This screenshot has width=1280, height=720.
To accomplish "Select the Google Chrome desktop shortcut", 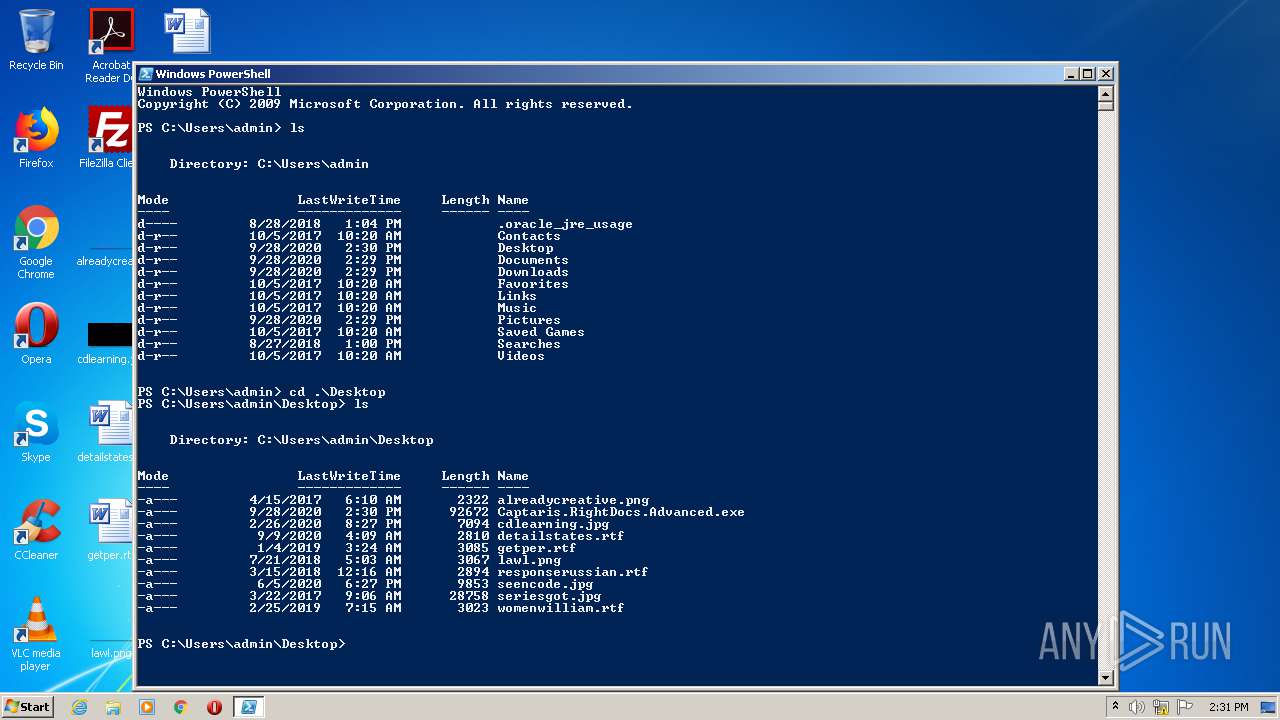I will 36,242.
